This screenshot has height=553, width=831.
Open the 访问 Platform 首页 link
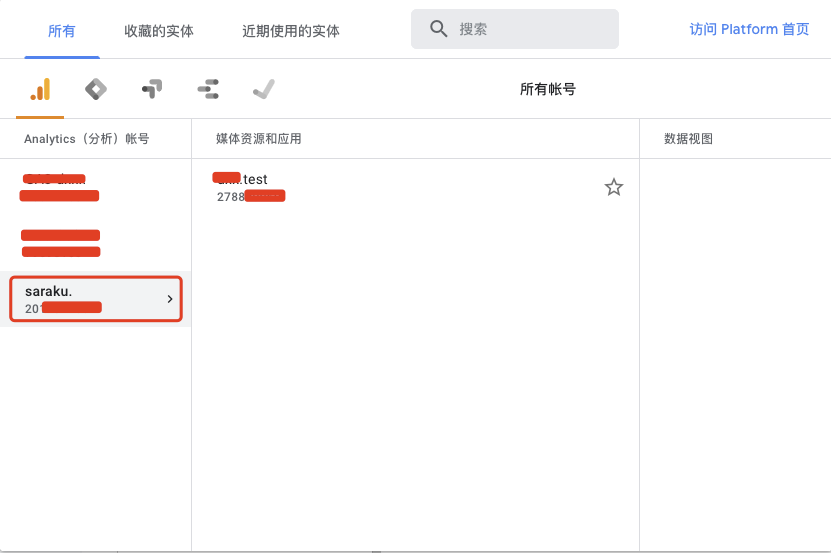pos(749,29)
